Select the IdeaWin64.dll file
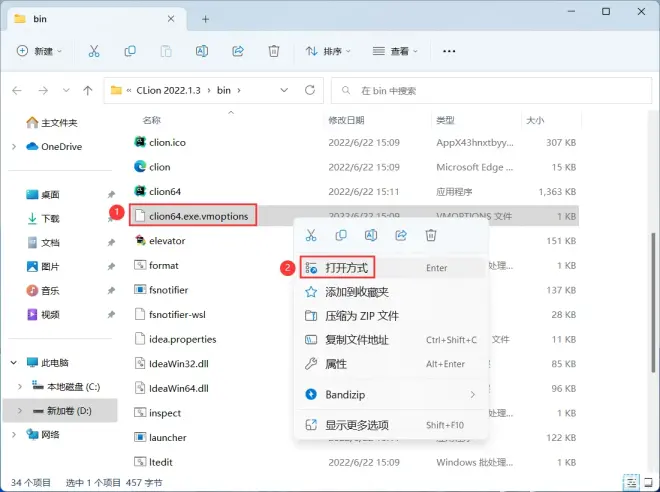Screen dimensions: 660x492 (x=179, y=388)
